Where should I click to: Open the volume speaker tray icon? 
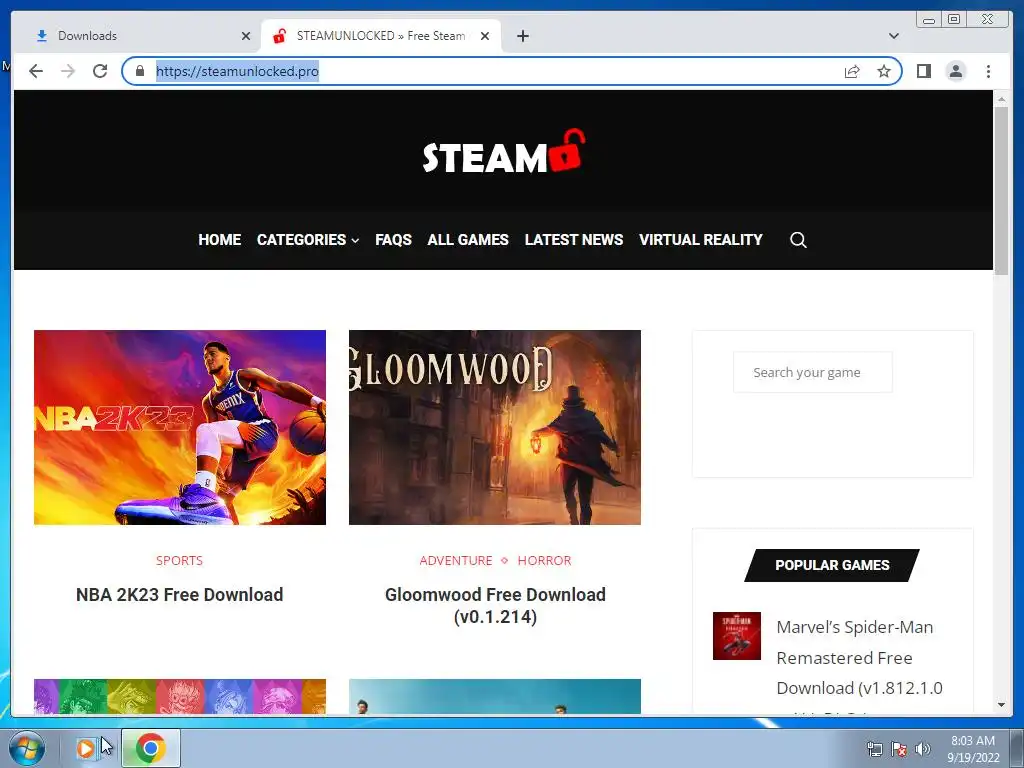click(922, 749)
